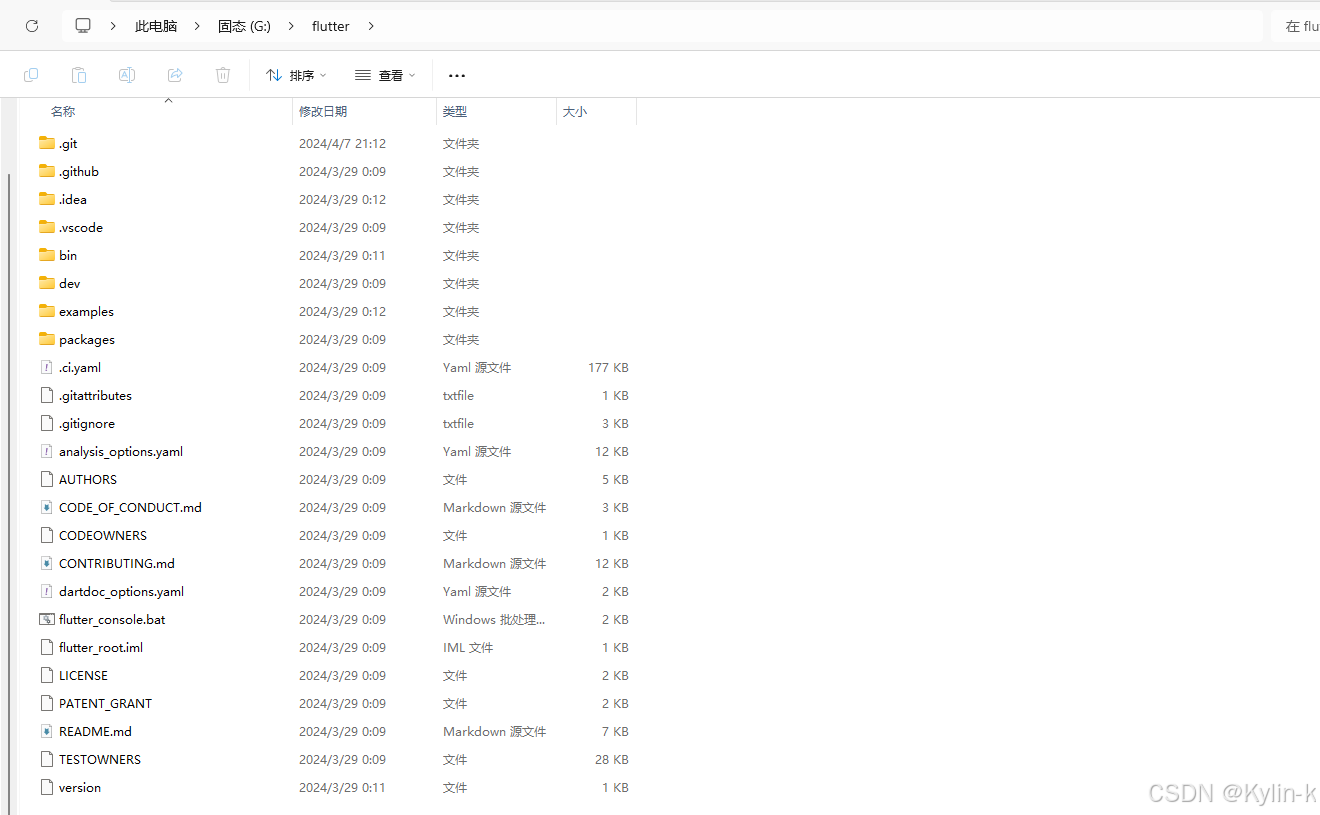Click the flutter_console.bat file icon
1320x815 pixels.
(47, 619)
